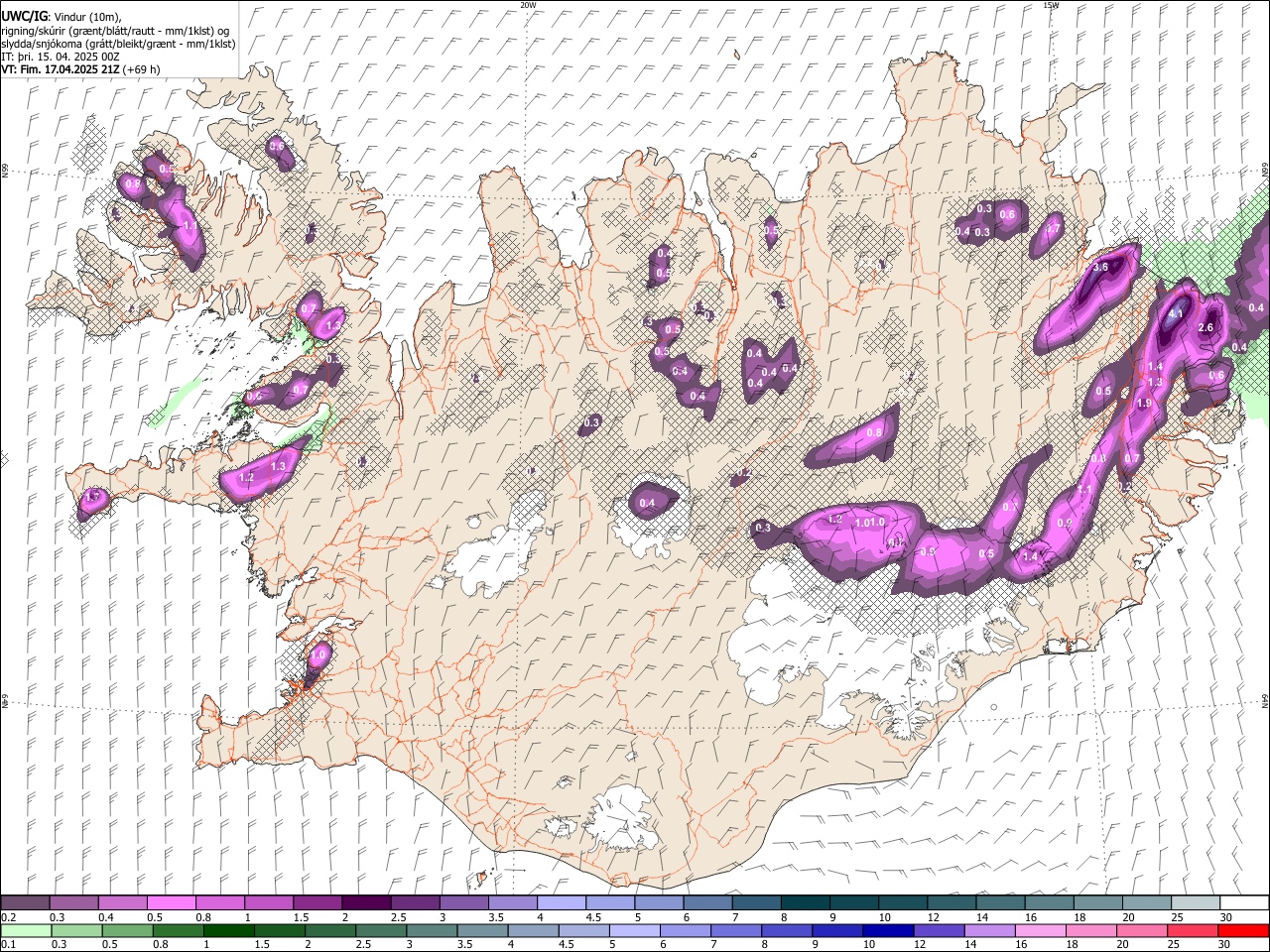Pick the darkest green 1 swatch in rain scale
This screenshot has width=1270, height=952.
228,931
